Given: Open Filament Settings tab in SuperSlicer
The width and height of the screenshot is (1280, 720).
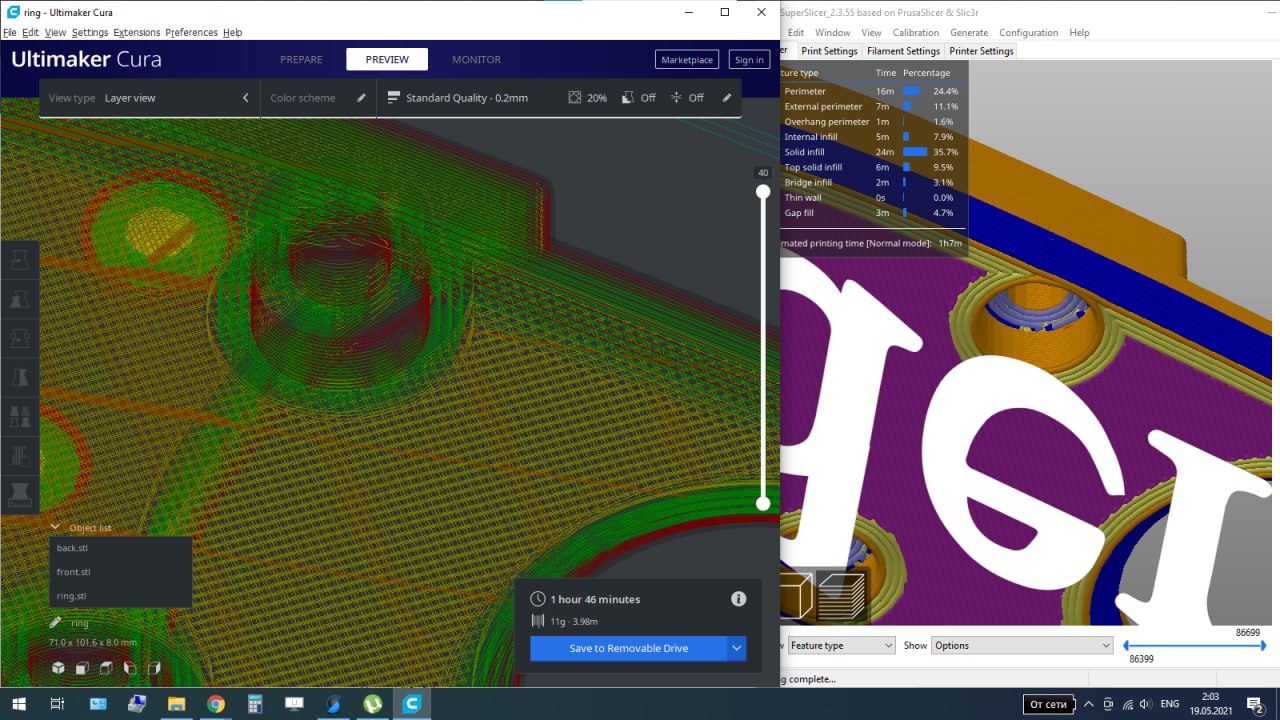Looking at the screenshot, I should (x=903, y=51).
